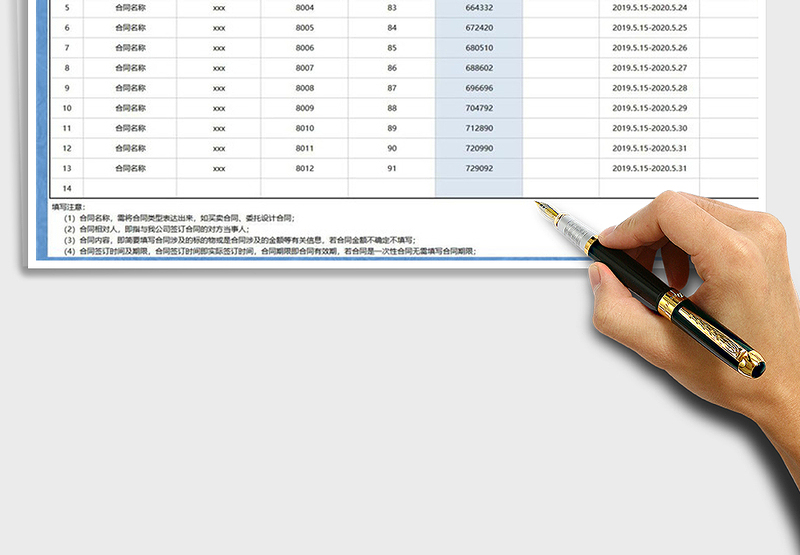800x555 pixels.
Task: Click quantity cell 83
Action: tap(392, 8)
